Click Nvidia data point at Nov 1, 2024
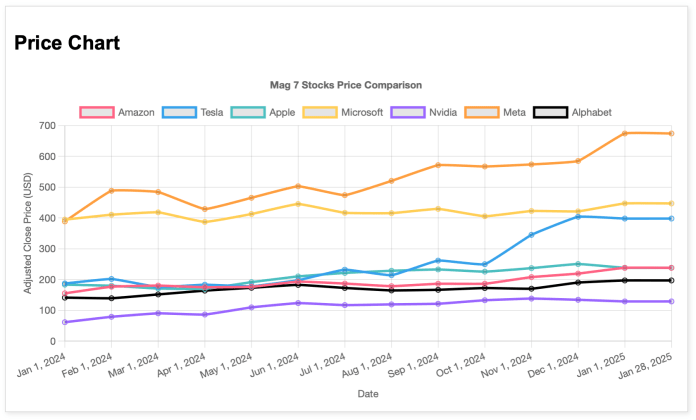Viewport: 696px width, 420px height. point(531,298)
